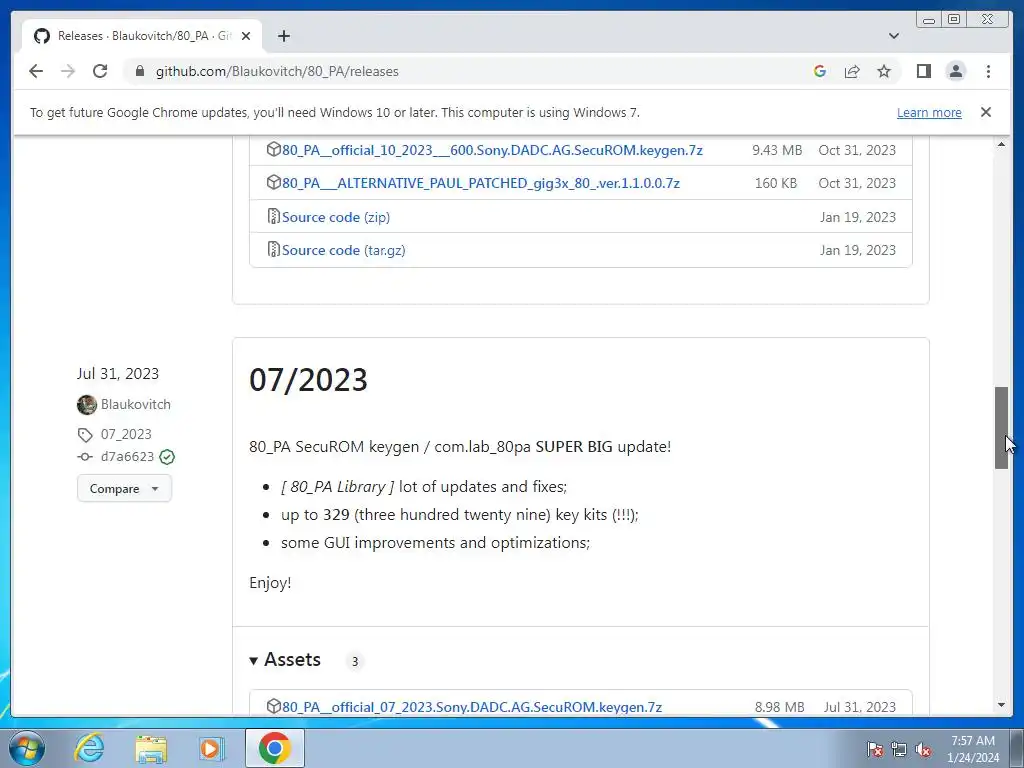Click the Jul 31, 2023 release date
Viewport: 1024px width, 768px height.
[x=118, y=374]
